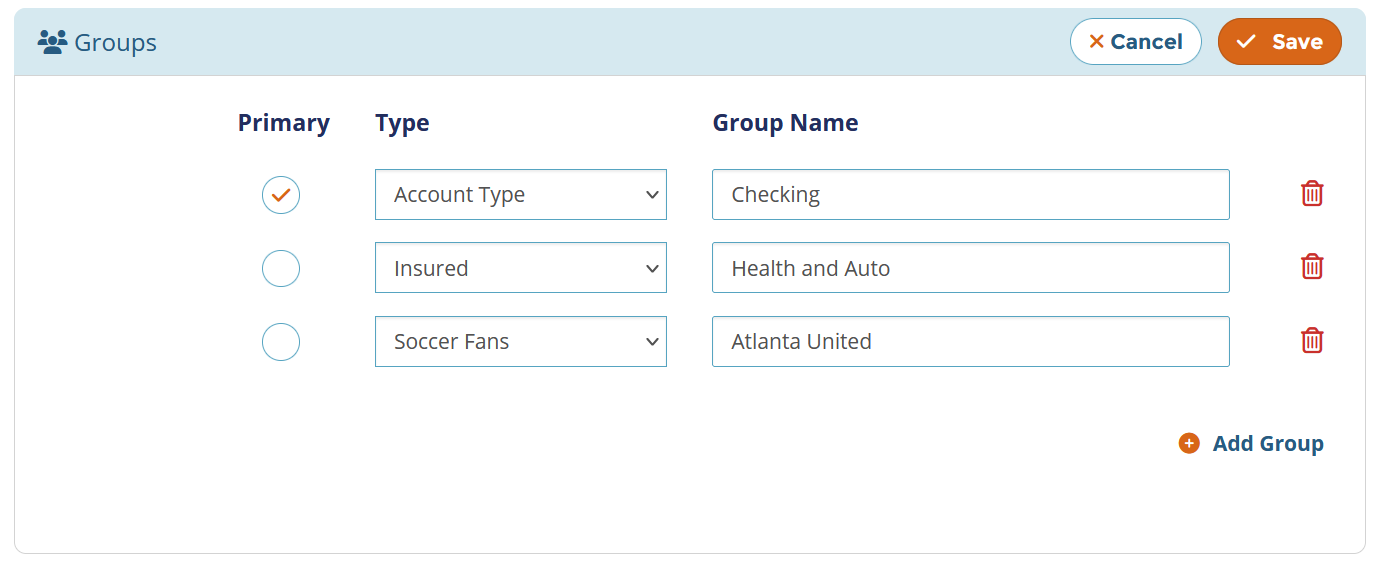The height and width of the screenshot is (568, 1385).
Task: Click the Groups people icon in header
Action: click(x=52, y=42)
